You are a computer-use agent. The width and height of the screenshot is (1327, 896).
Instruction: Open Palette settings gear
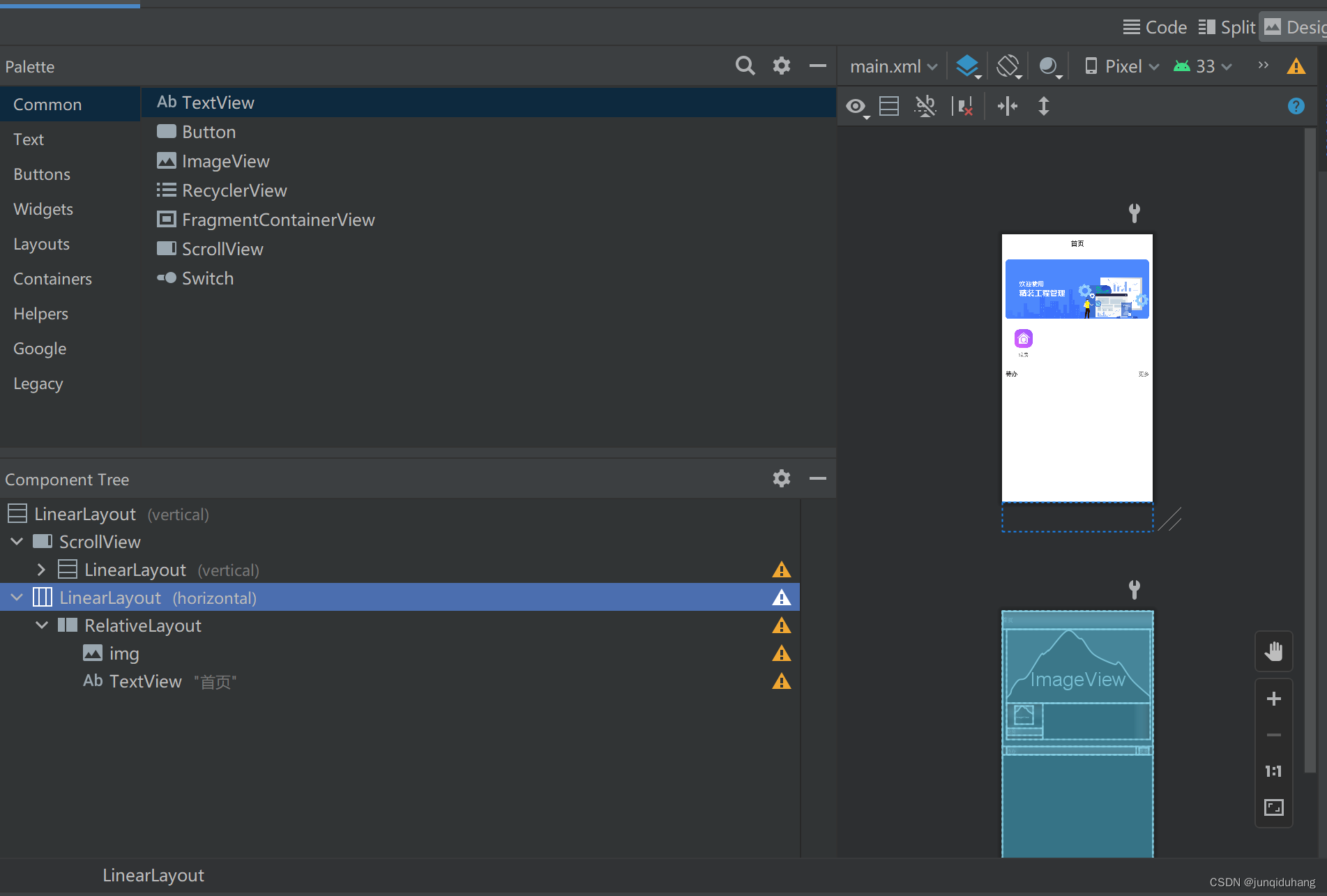pyautogui.click(x=781, y=66)
